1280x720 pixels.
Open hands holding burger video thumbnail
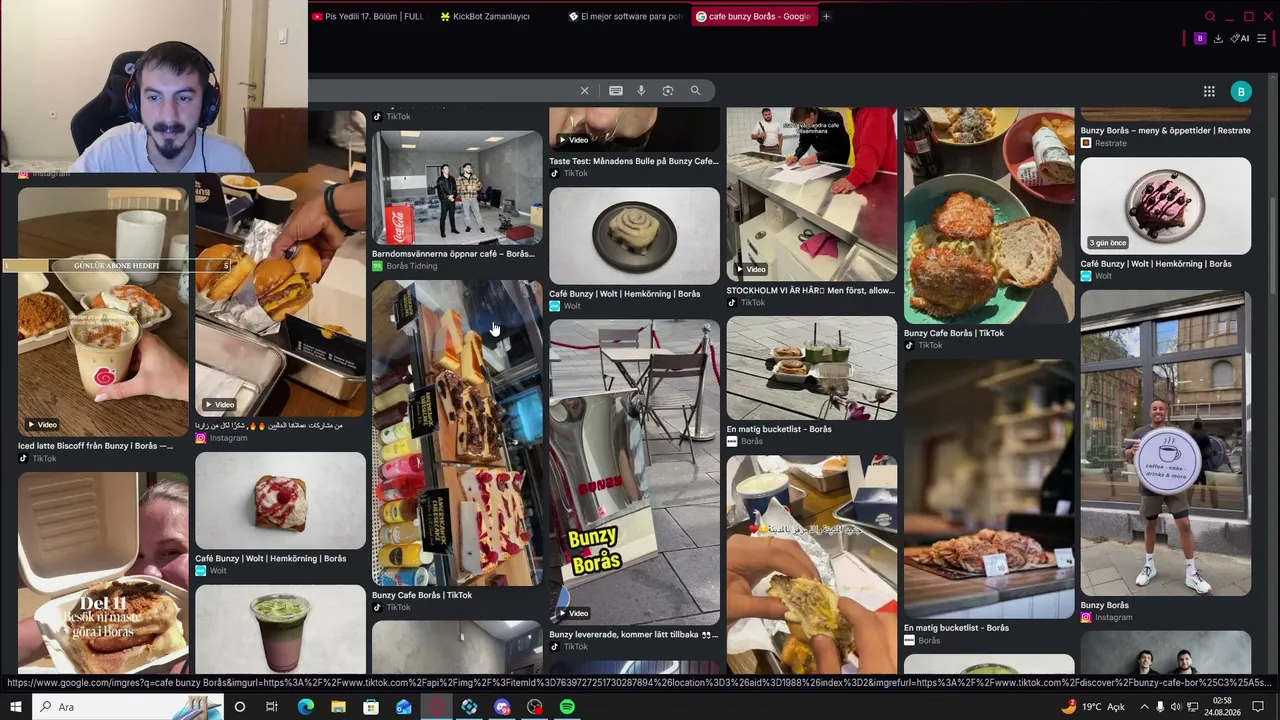812,565
